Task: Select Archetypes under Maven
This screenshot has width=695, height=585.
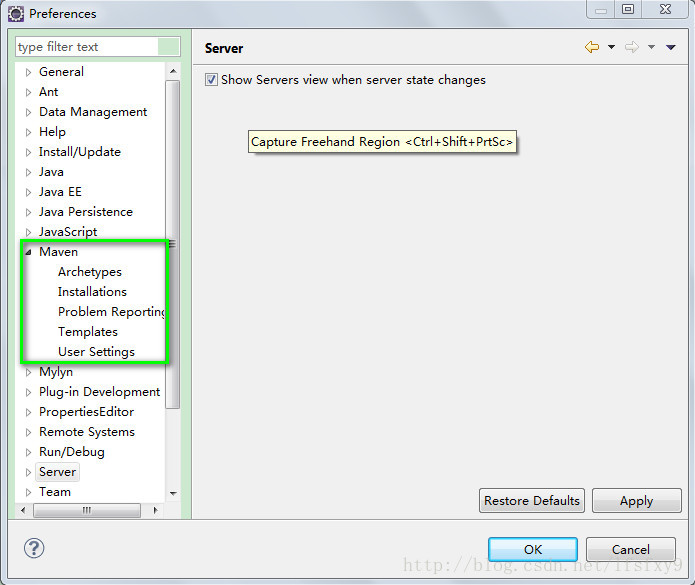Action: (89, 272)
